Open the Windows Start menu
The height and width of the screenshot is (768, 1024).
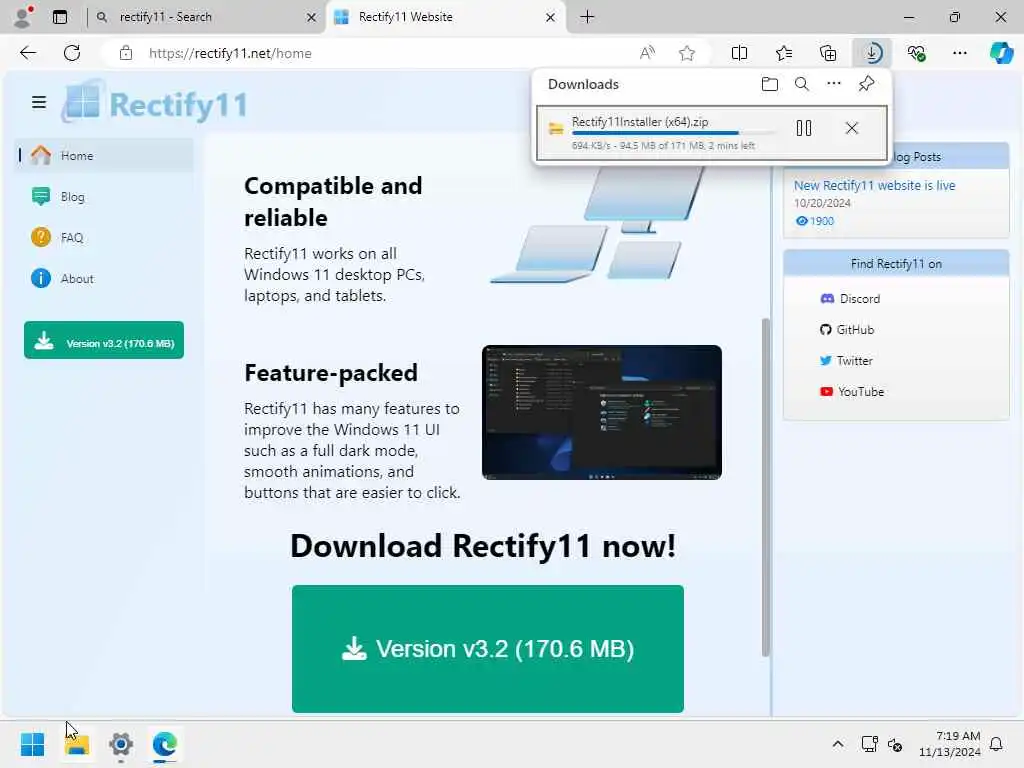pyautogui.click(x=32, y=744)
